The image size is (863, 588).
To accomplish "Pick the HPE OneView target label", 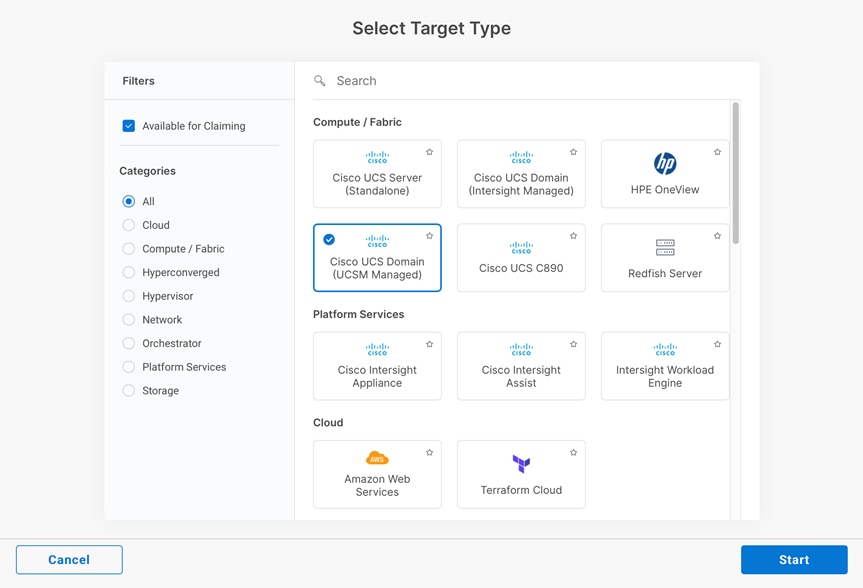I will (x=665, y=189).
